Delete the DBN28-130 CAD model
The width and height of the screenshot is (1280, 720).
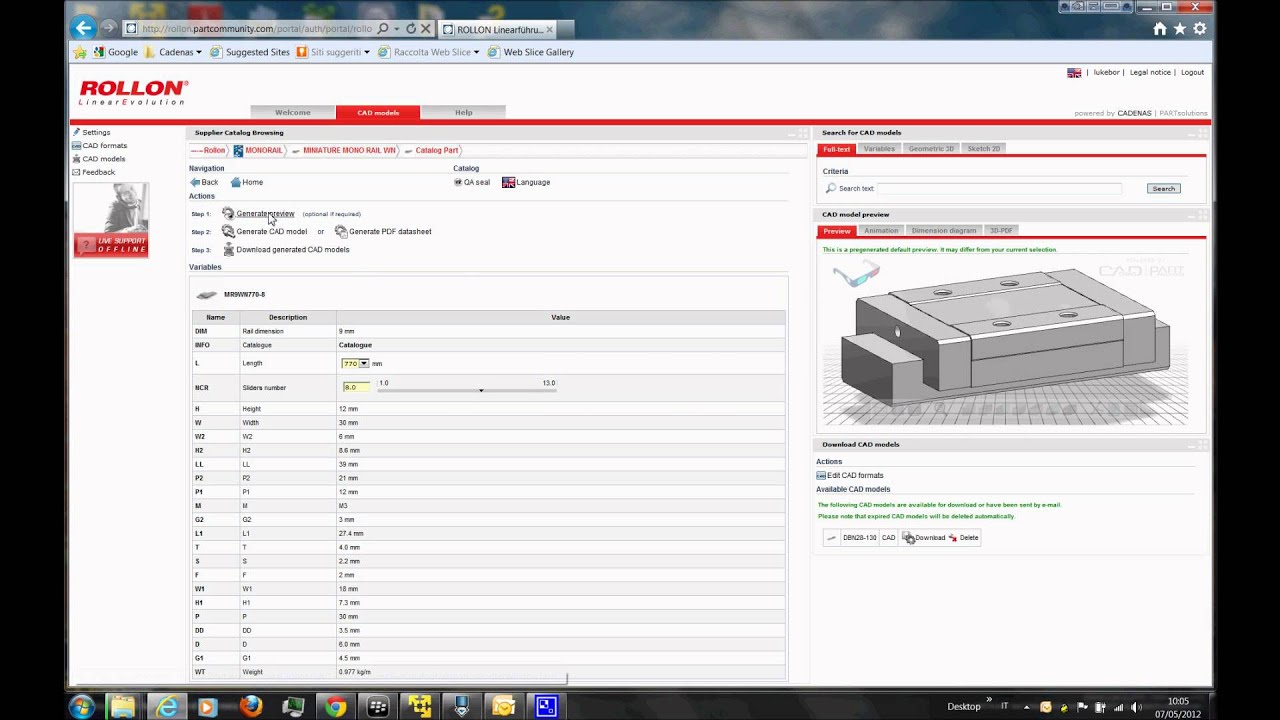point(963,537)
